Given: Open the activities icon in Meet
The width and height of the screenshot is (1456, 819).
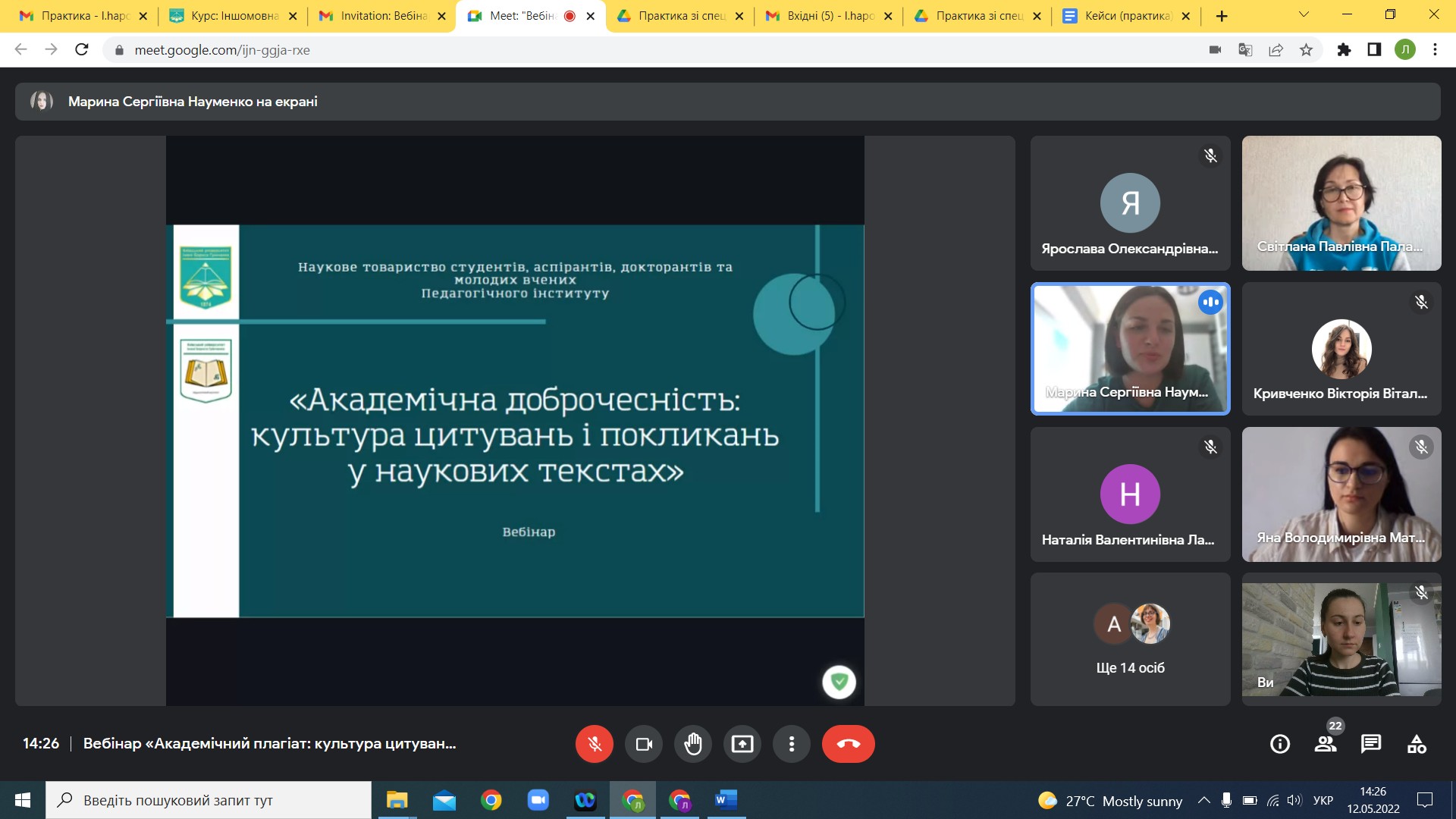Looking at the screenshot, I should click(1418, 744).
